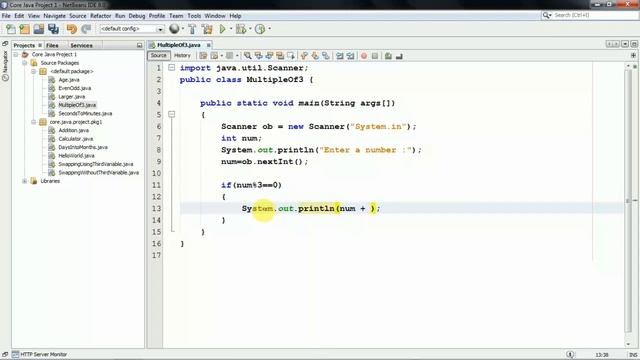Open the Debug menu
The width and height of the screenshot is (640, 360).
coord(137,16)
